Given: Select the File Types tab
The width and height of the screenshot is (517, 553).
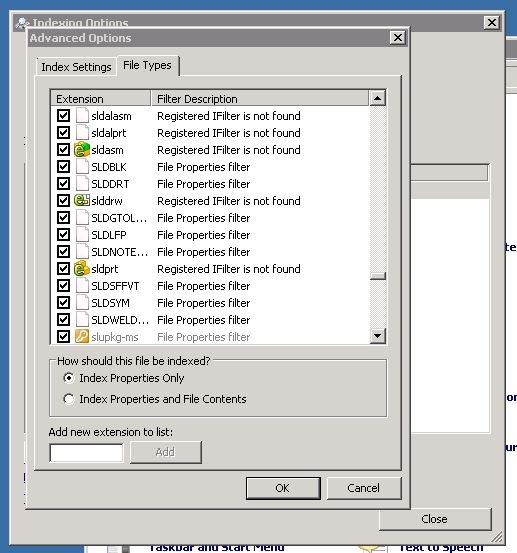Looking at the screenshot, I should pyautogui.click(x=147, y=65).
